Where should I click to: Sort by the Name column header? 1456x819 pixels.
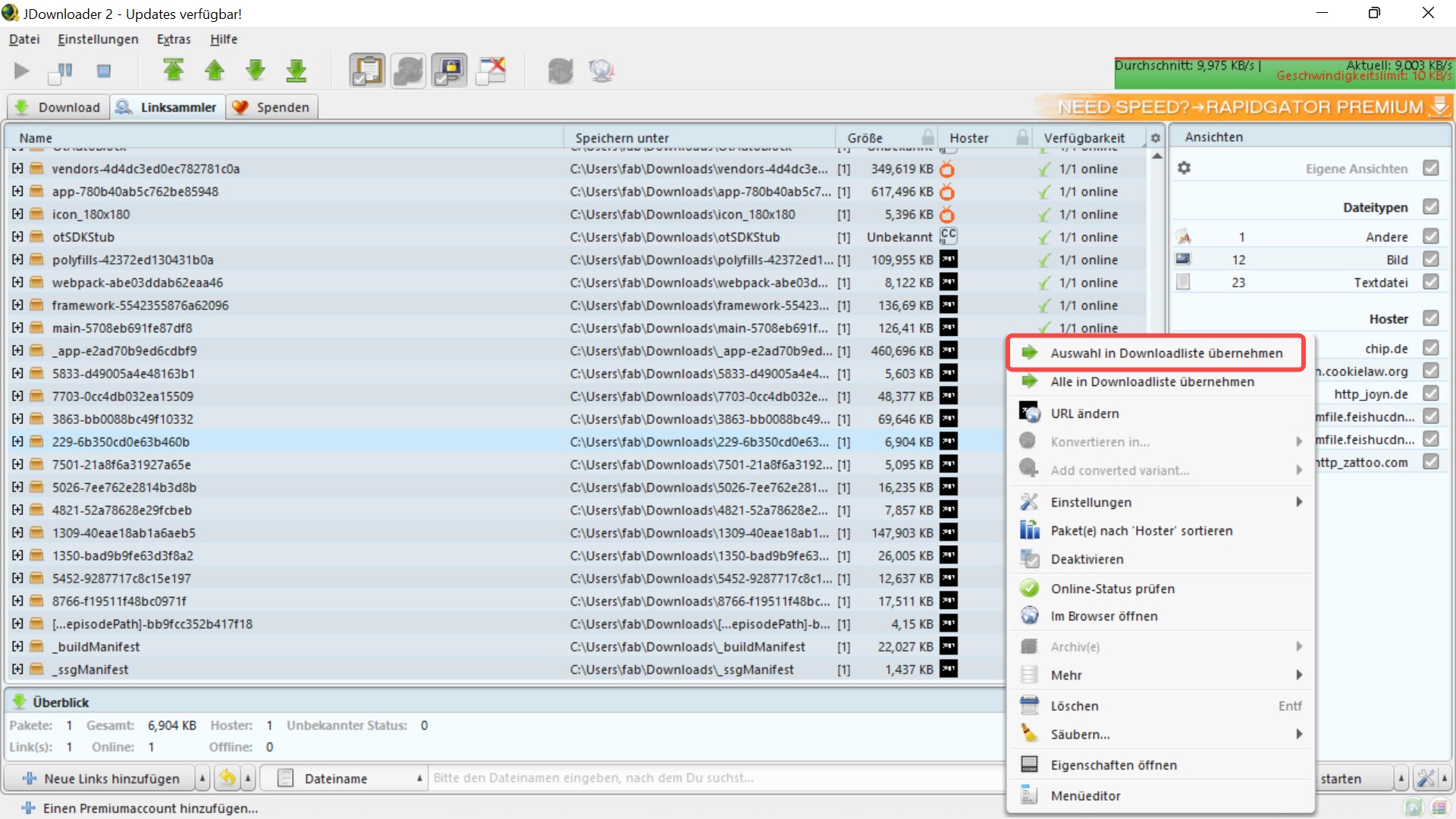pyautogui.click(x=284, y=138)
